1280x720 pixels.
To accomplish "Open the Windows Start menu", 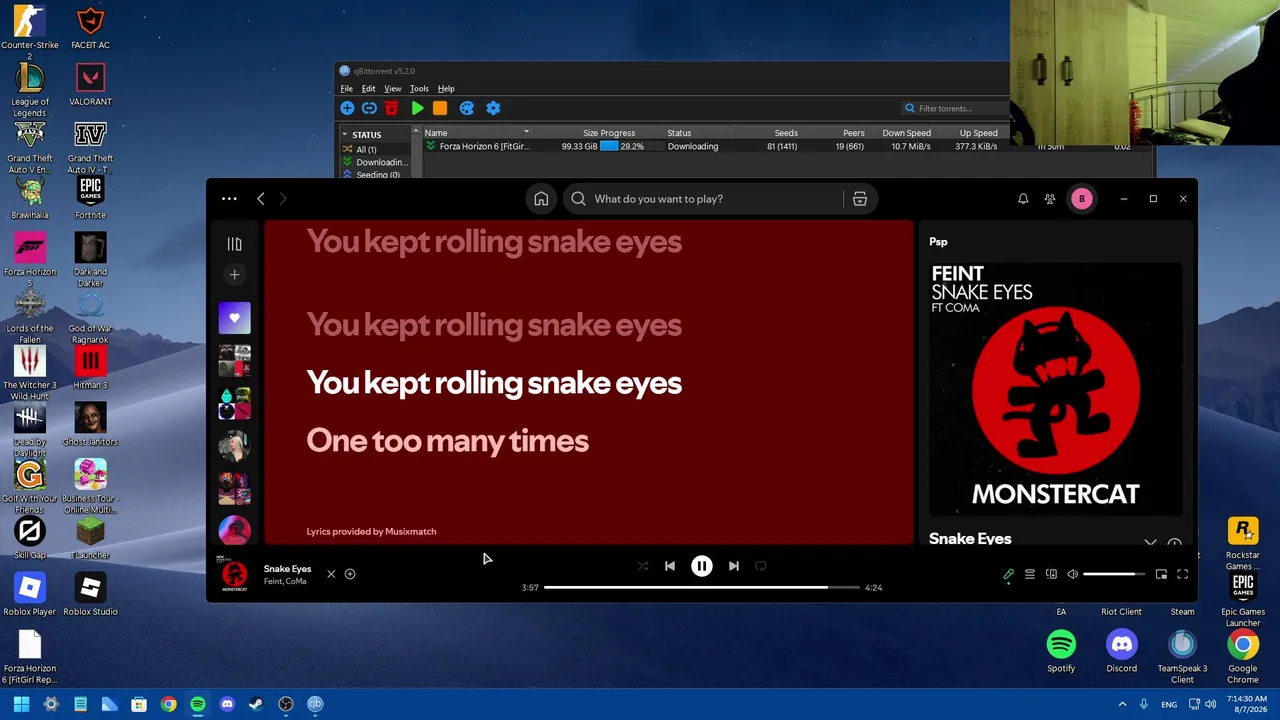I will tap(21, 704).
